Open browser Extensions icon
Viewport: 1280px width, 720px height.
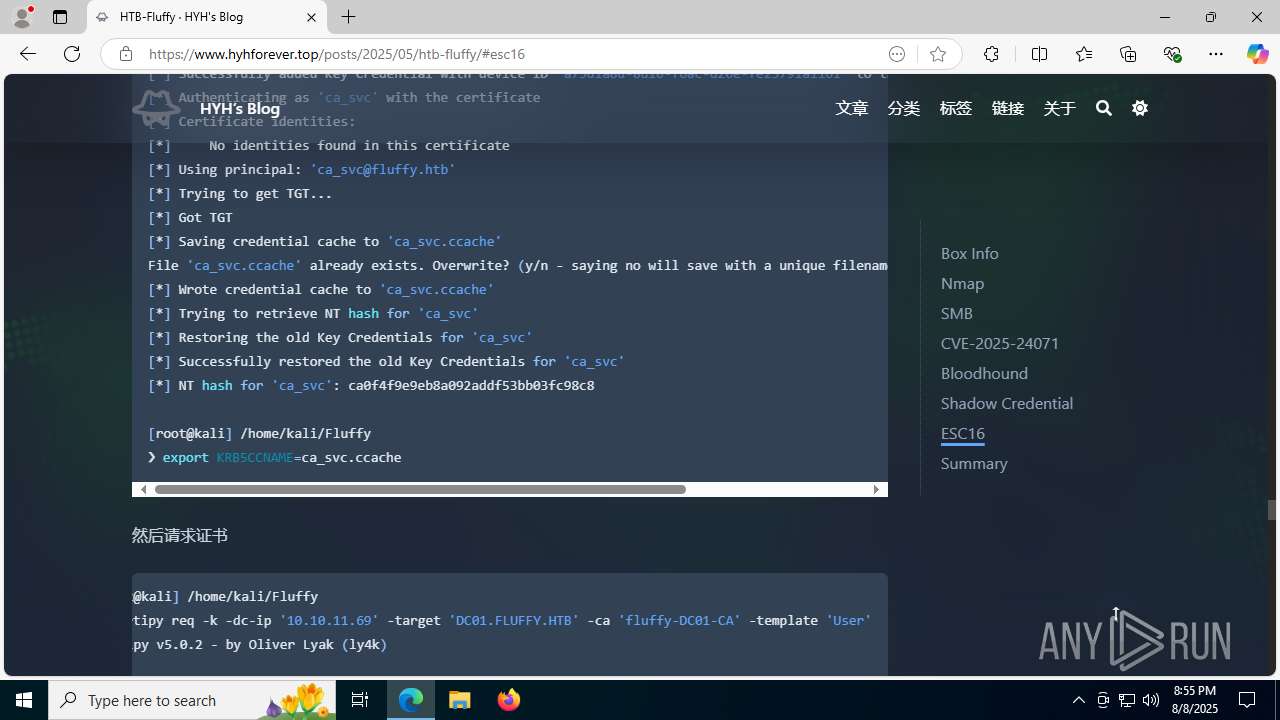(991, 54)
